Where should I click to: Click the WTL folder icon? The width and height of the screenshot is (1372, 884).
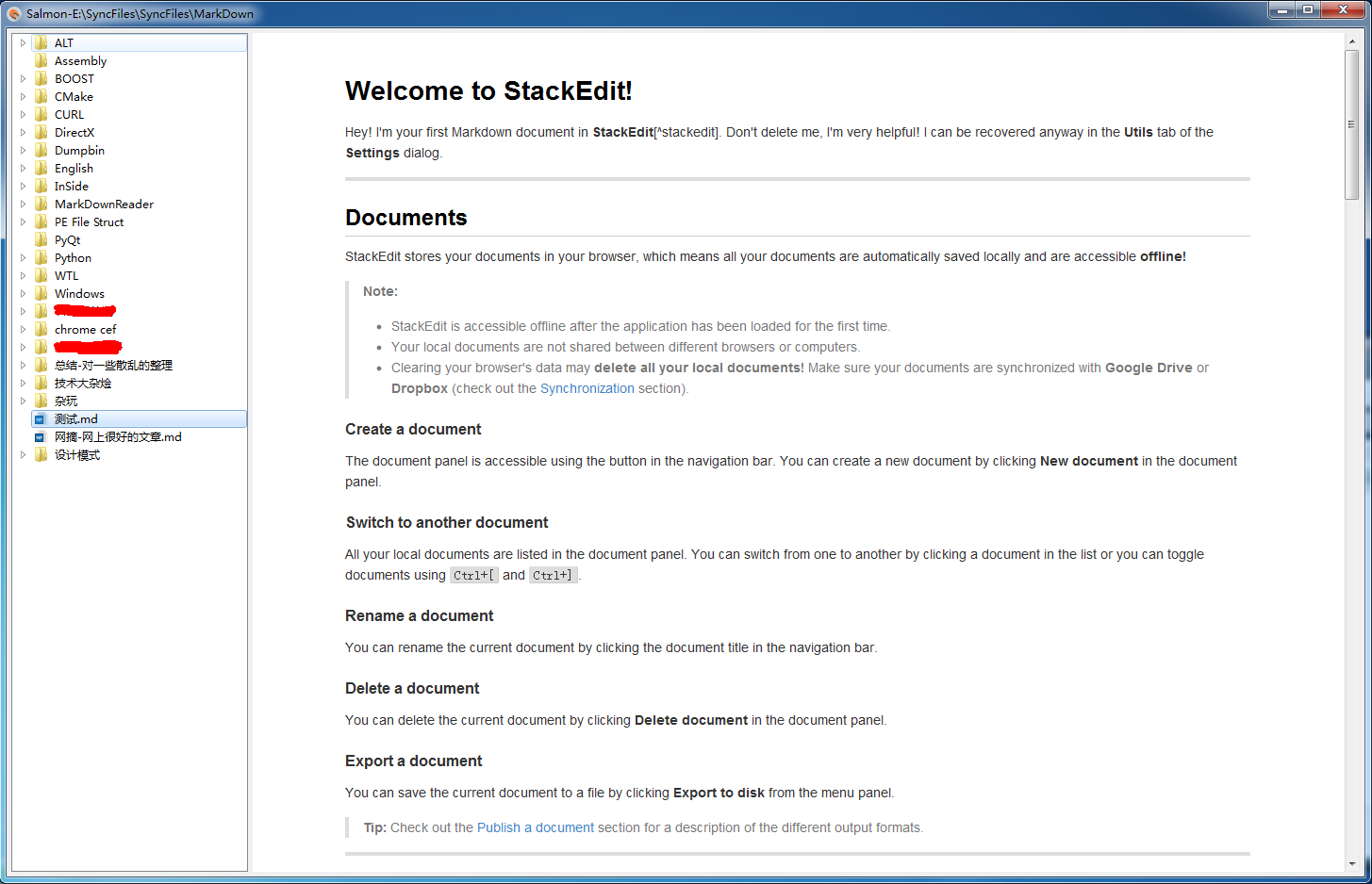coord(41,275)
